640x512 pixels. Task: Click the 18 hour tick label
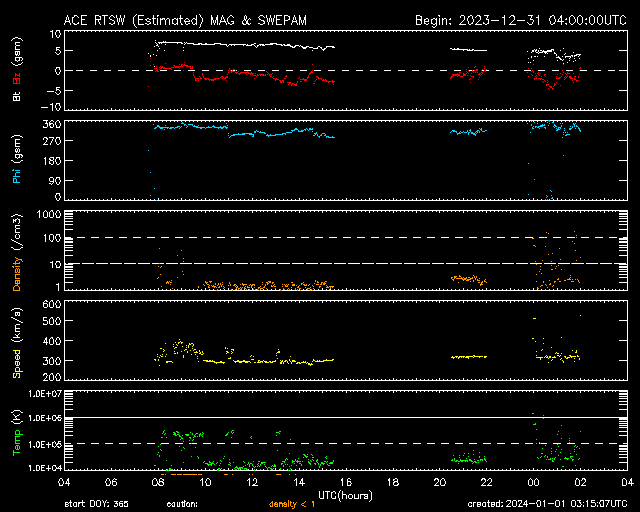[x=393, y=482]
